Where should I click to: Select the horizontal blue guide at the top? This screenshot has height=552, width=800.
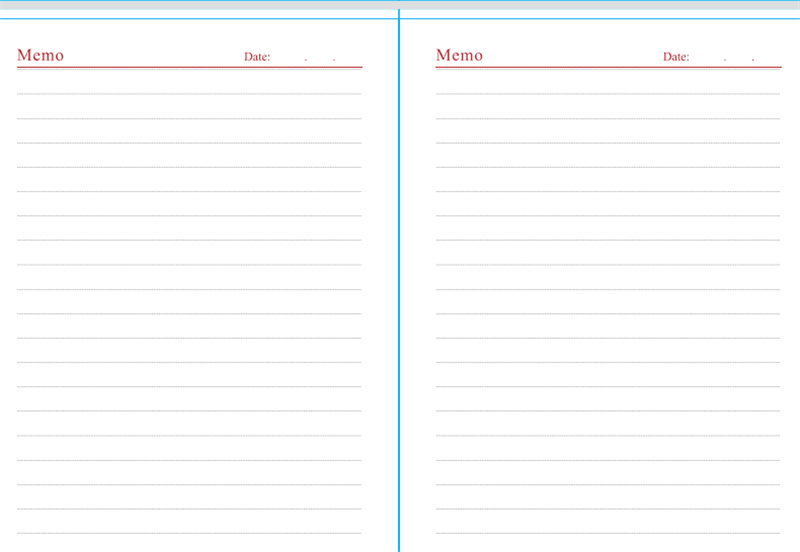point(200,18)
